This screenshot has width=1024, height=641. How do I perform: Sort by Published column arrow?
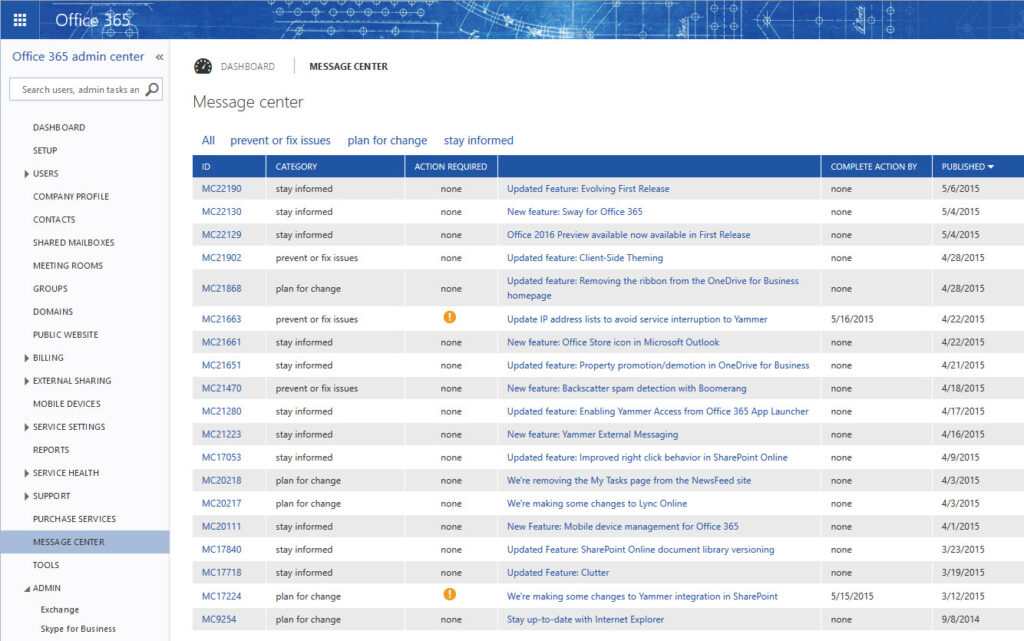click(x=991, y=167)
